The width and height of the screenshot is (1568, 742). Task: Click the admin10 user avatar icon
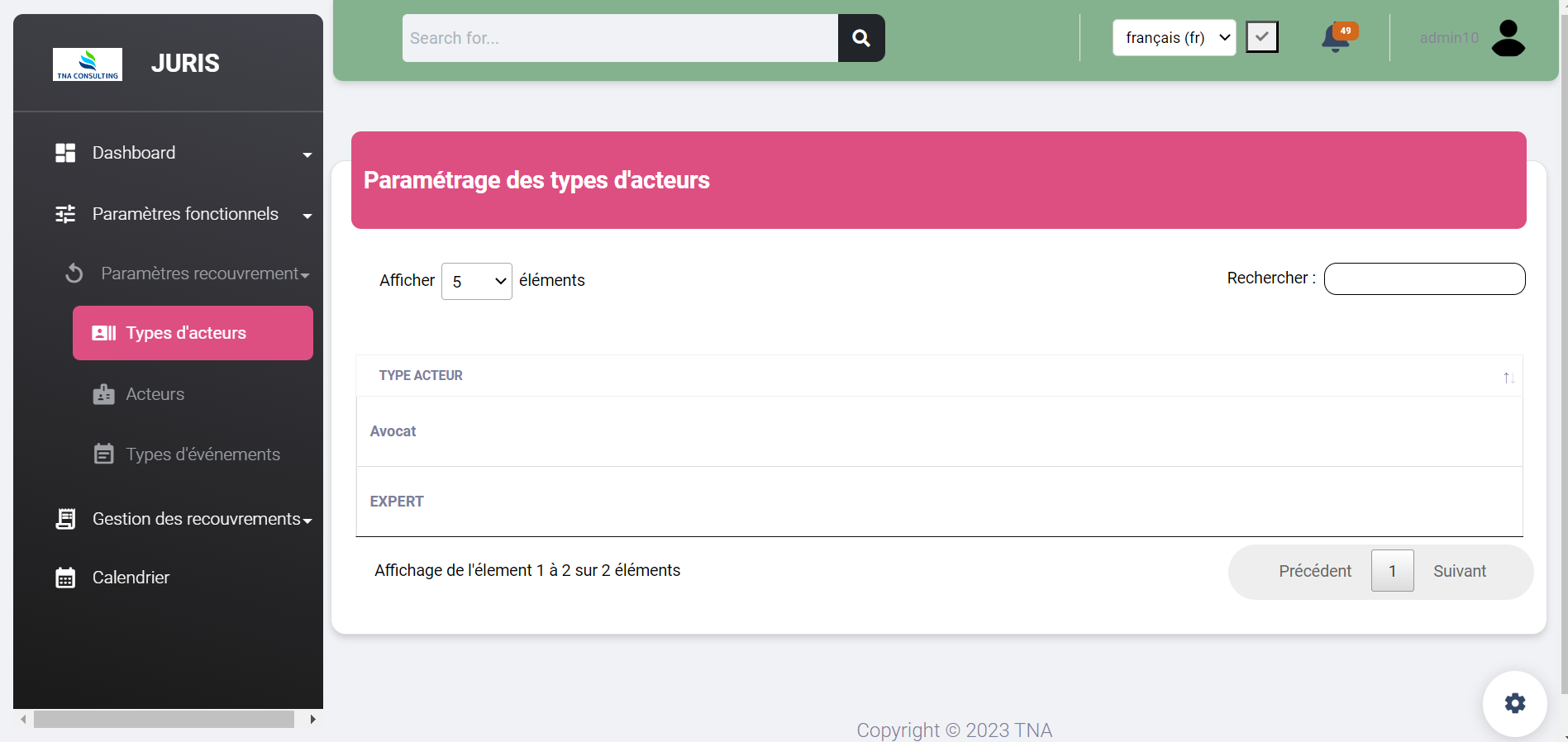[x=1508, y=38]
